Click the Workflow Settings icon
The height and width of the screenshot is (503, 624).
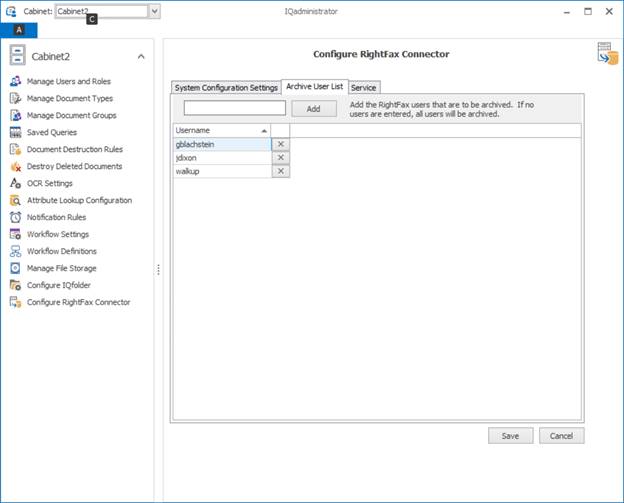click(x=15, y=234)
